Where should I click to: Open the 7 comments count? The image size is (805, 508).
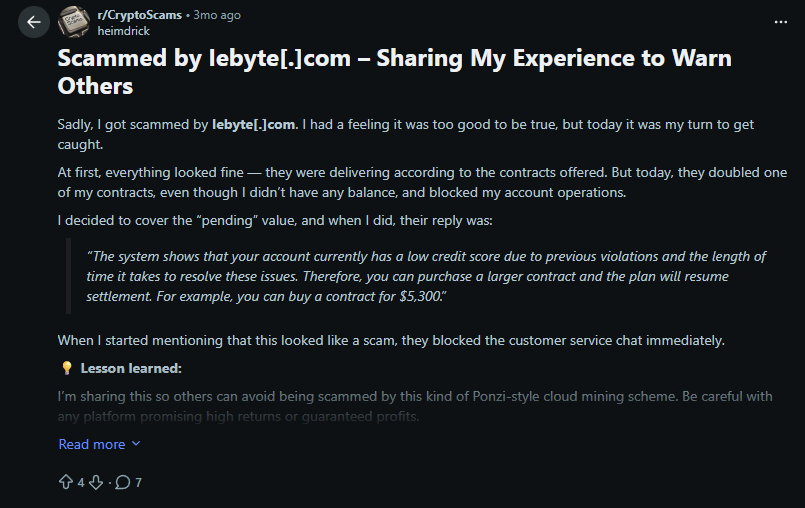[x=138, y=483]
